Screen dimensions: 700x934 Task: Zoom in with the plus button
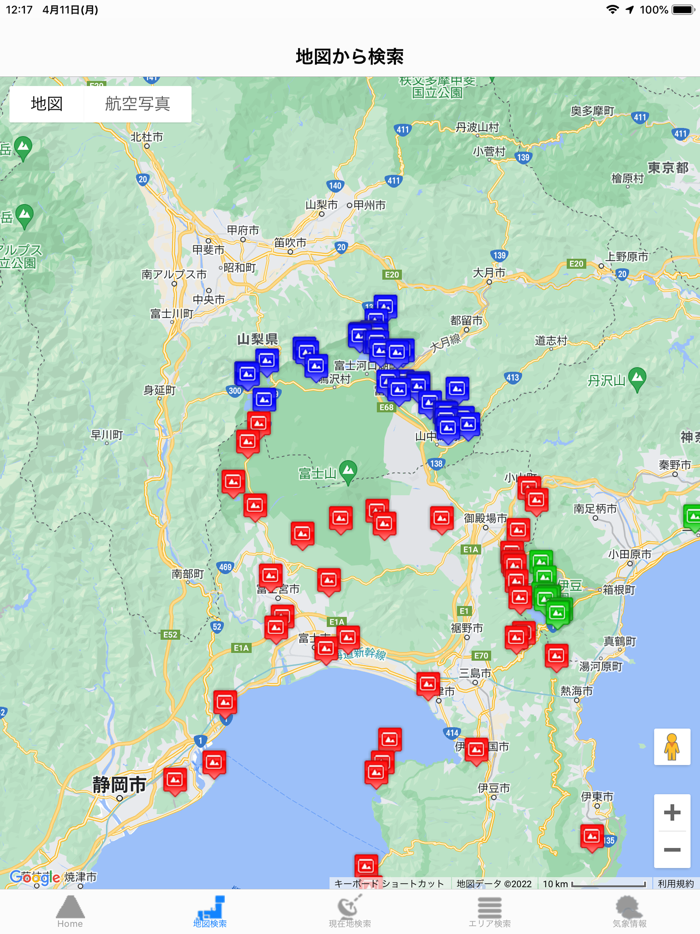point(672,812)
